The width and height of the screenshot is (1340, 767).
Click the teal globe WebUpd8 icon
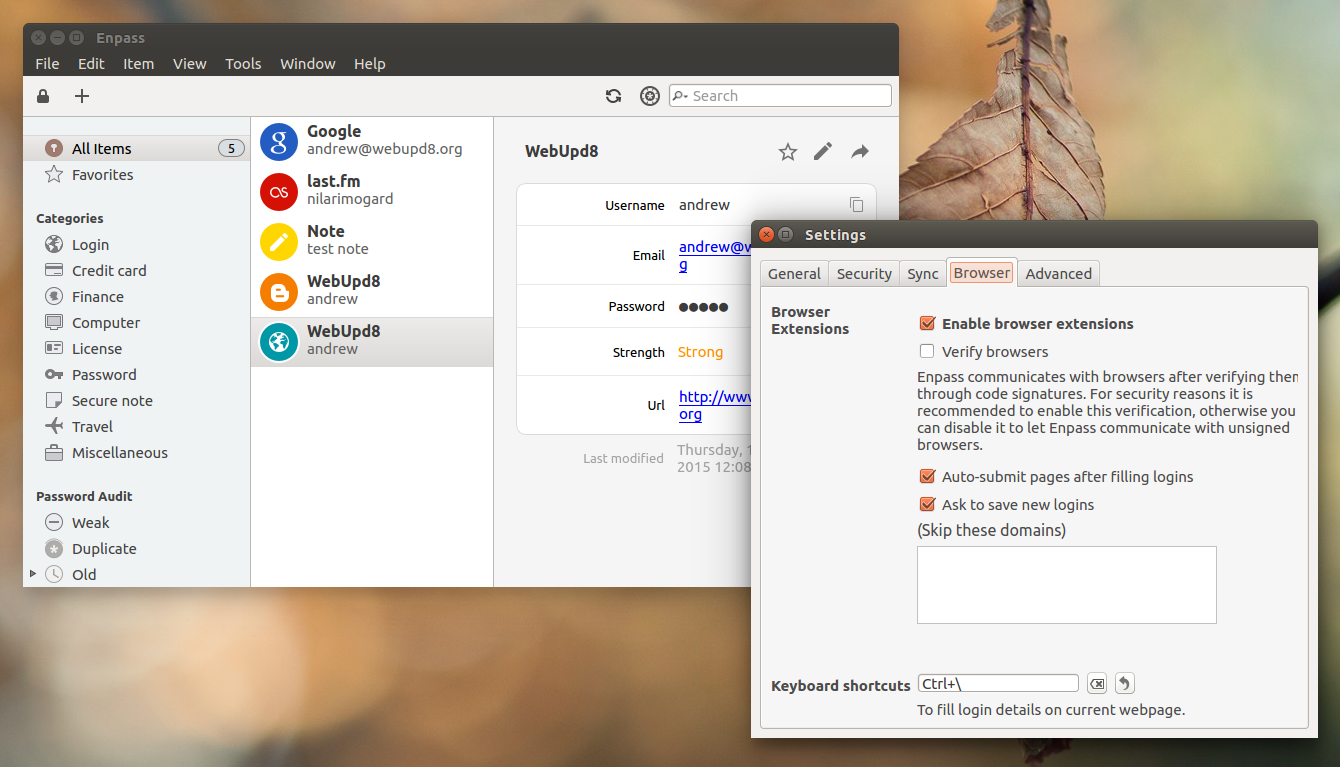point(279,341)
